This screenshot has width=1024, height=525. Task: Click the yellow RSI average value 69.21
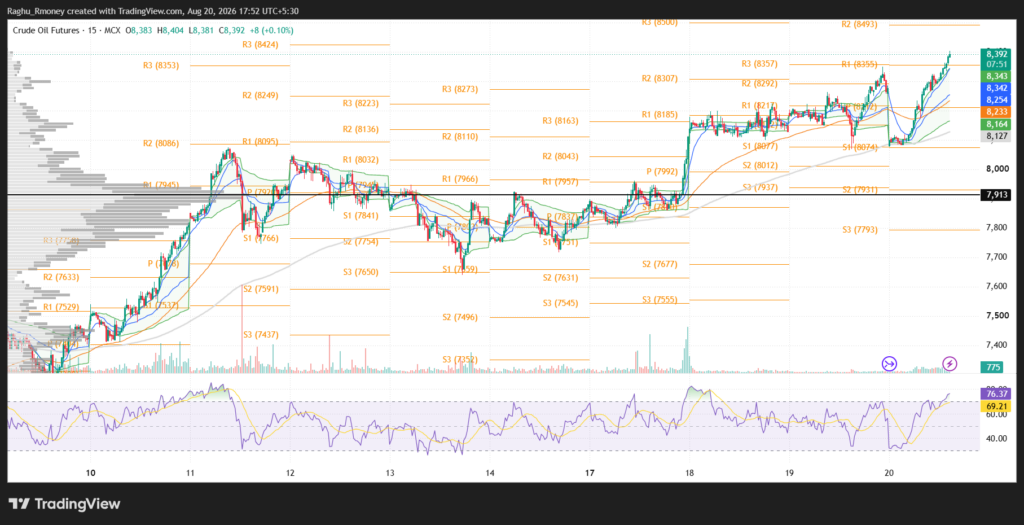pos(996,406)
